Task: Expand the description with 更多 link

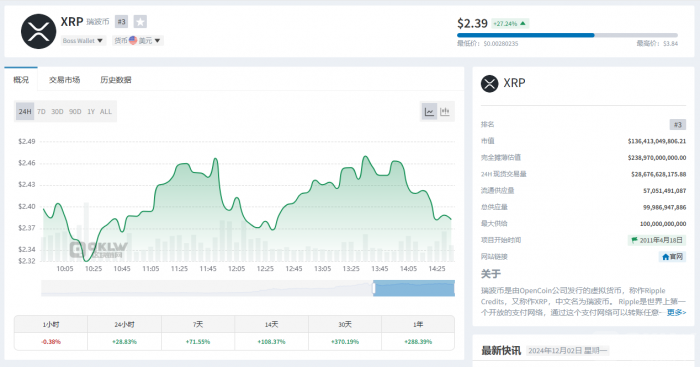Action: tap(676, 313)
